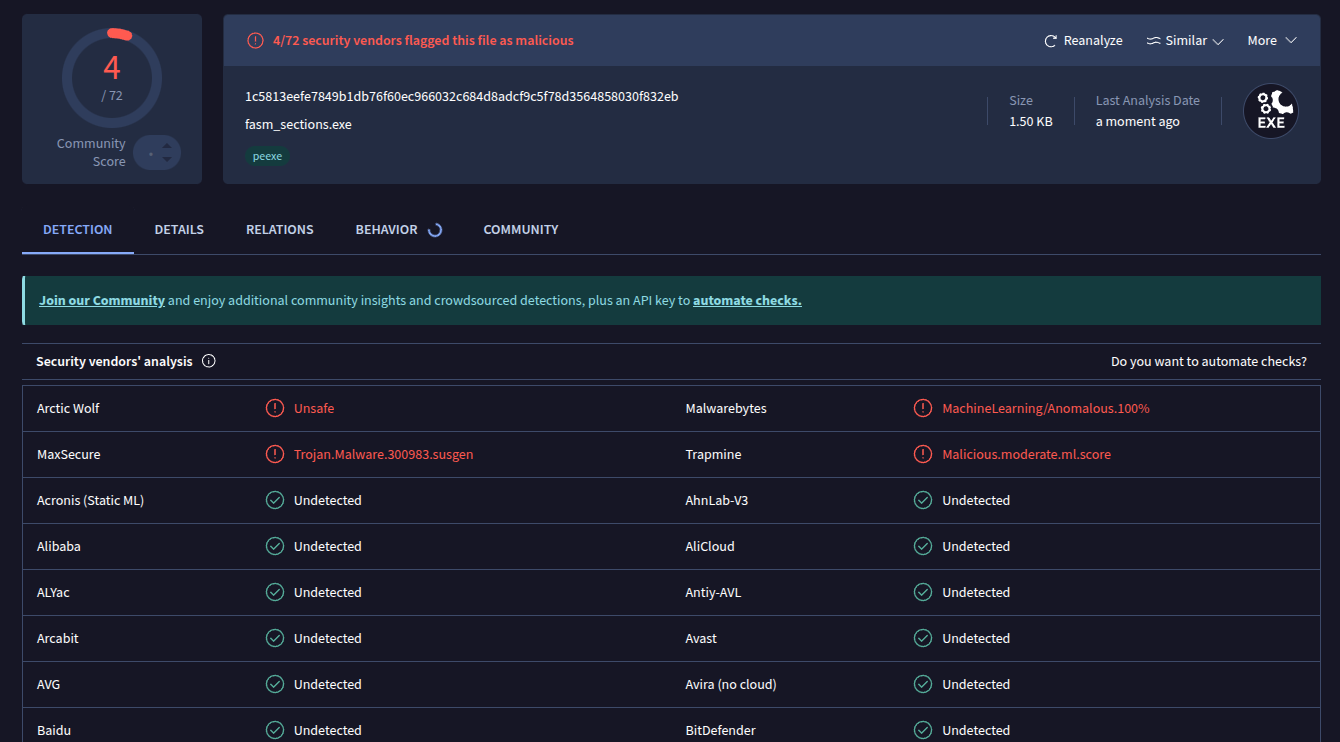Click the info icon next to Security vendors' analysis
The height and width of the screenshot is (742, 1340).
pos(209,361)
